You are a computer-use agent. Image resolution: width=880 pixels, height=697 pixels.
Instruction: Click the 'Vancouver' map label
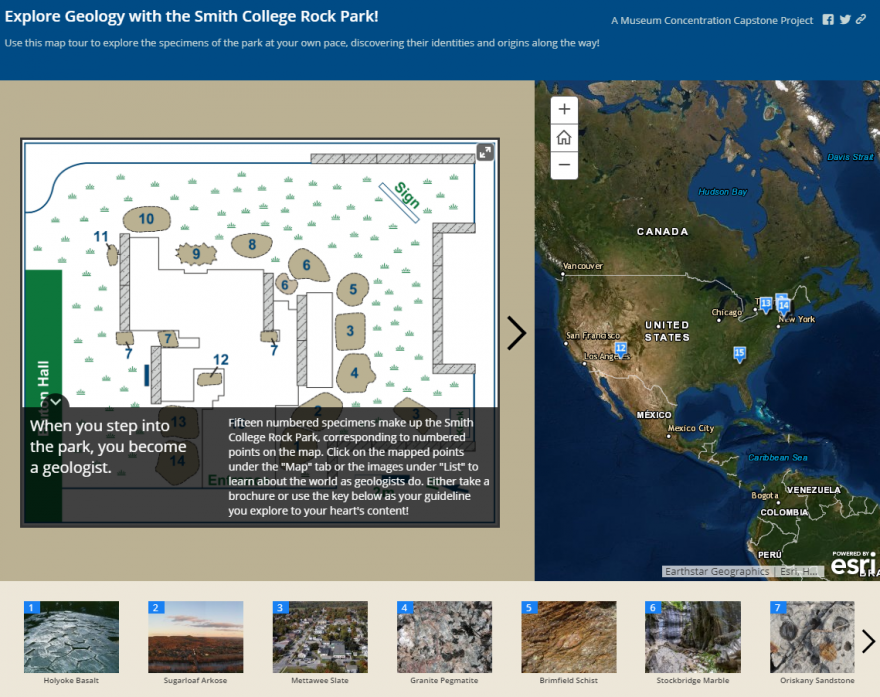click(583, 266)
